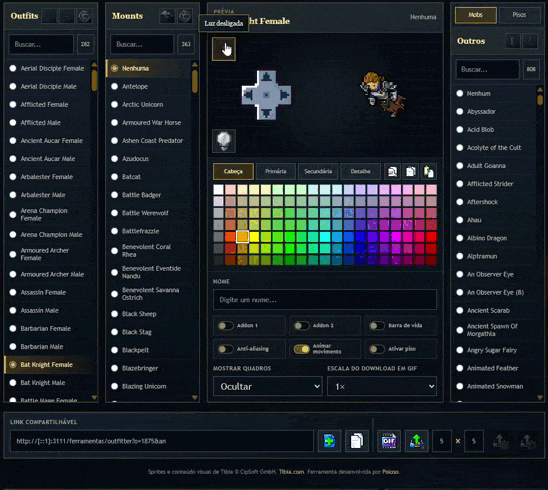Click the down arrow of the Mounts list
Image resolution: width=548 pixels, height=490 pixels.
[x=195, y=397]
